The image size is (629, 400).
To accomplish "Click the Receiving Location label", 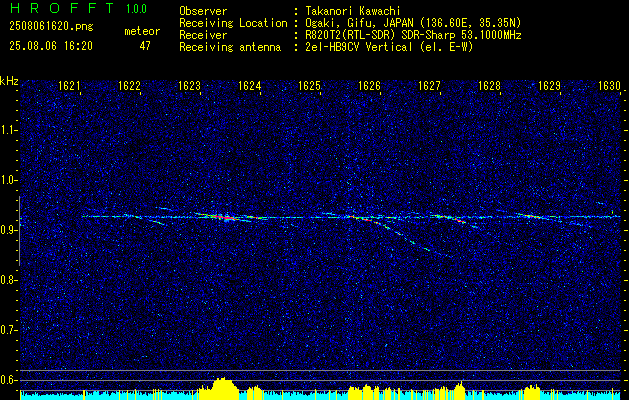I will [233, 23].
